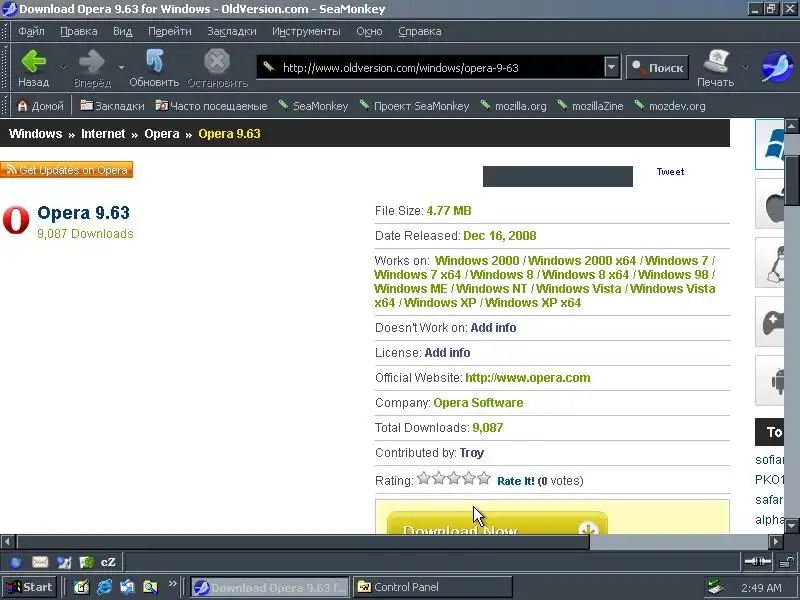Click the Reload page icon
The image size is (800, 600).
pyautogui.click(x=154, y=68)
